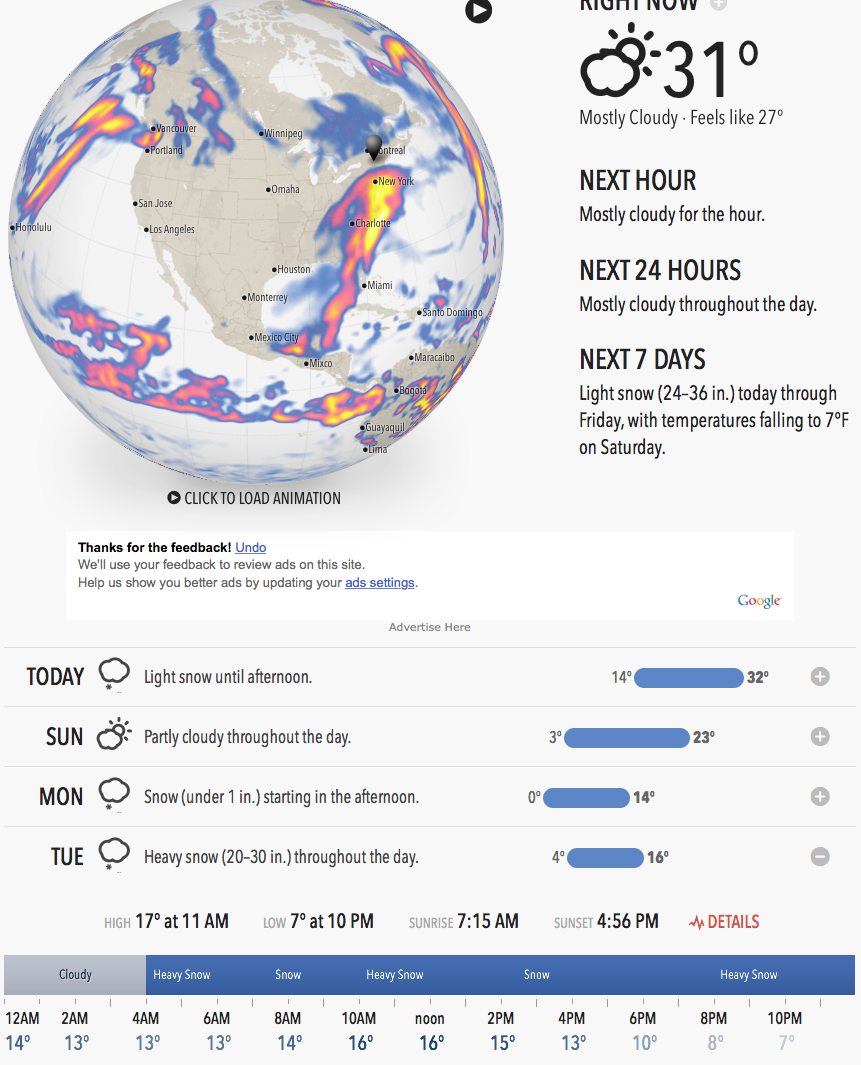The image size is (861, 1065).
Task: Click the MON snow cloud icon
Action: (x=113, y=795)
